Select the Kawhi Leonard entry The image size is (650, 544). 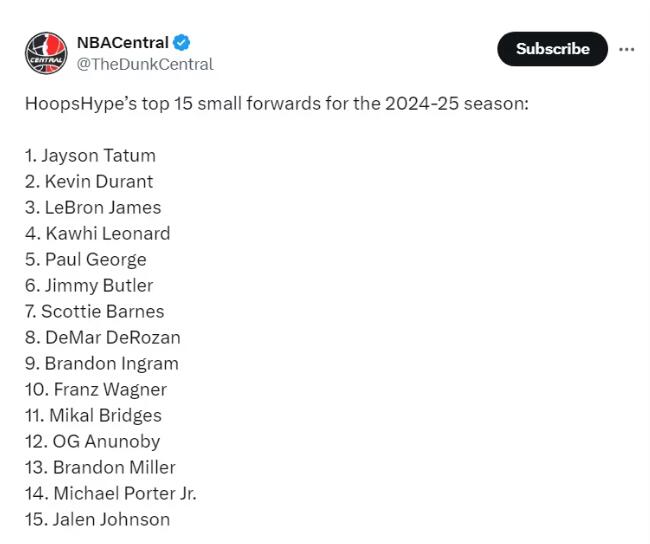pyautogui.click(x=98, y=234)
